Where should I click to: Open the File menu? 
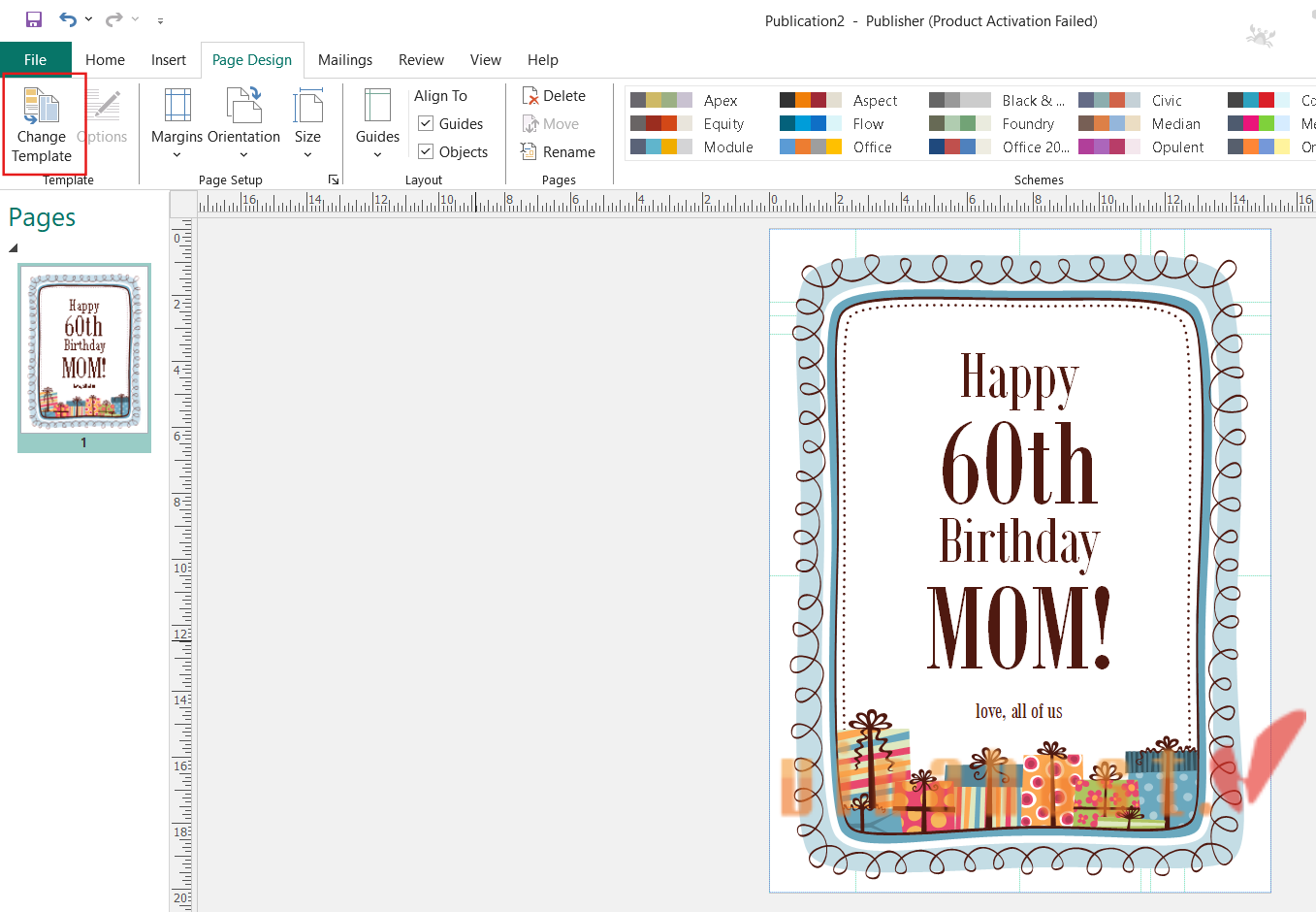tap(35, 60)
